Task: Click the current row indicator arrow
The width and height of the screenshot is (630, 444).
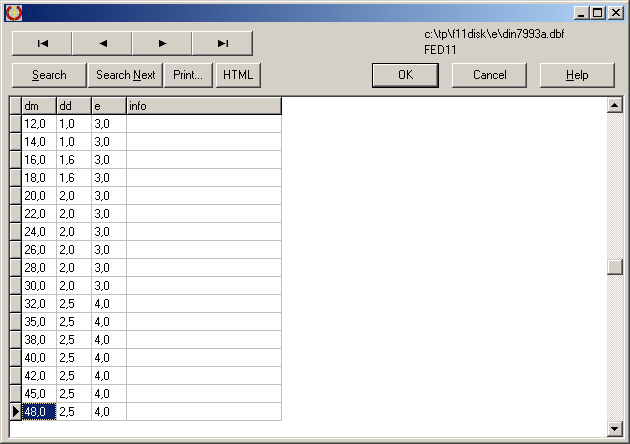Action: pos(15,411)
